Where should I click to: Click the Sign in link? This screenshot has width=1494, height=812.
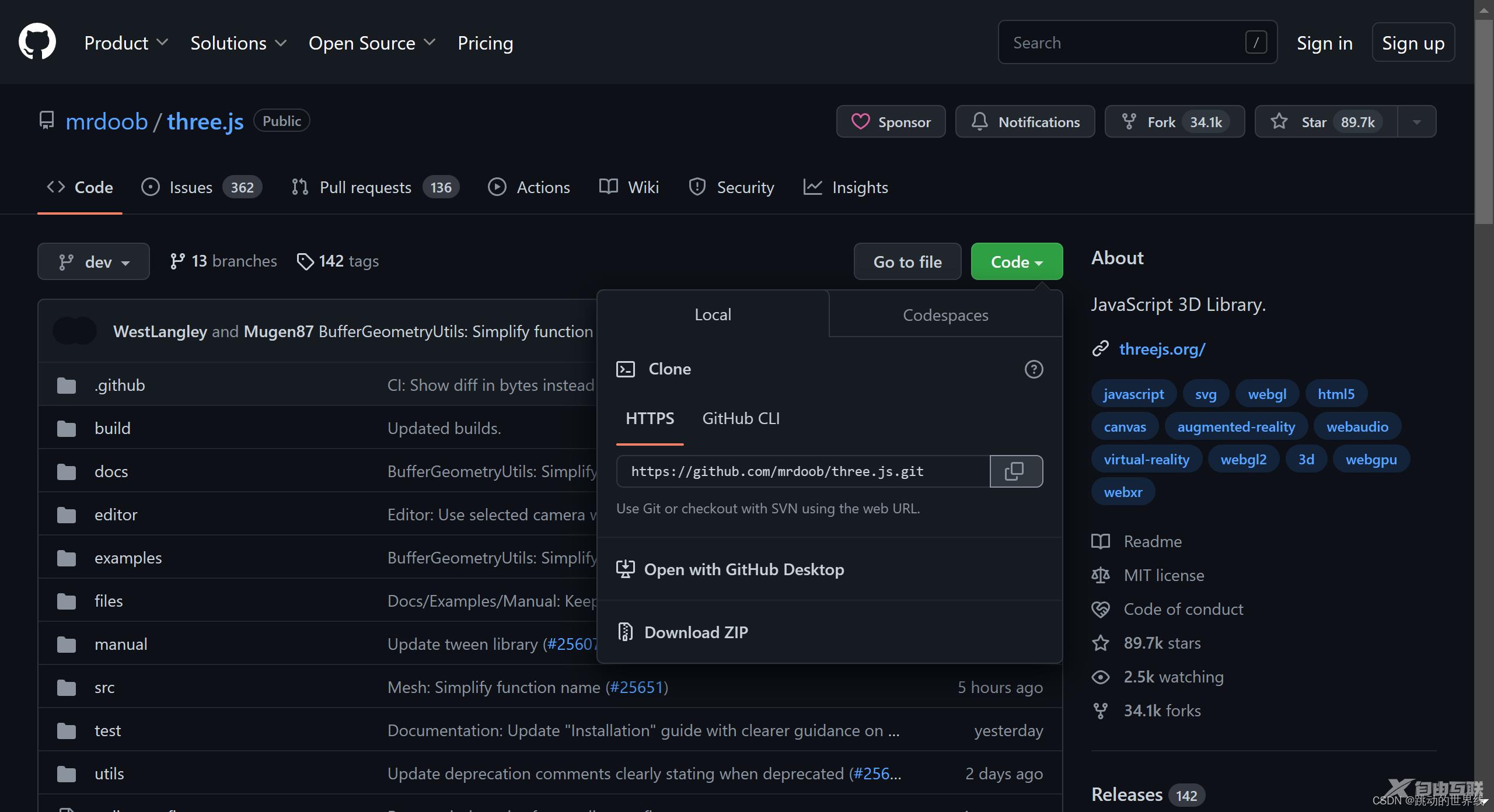[x=1324, y=43]
